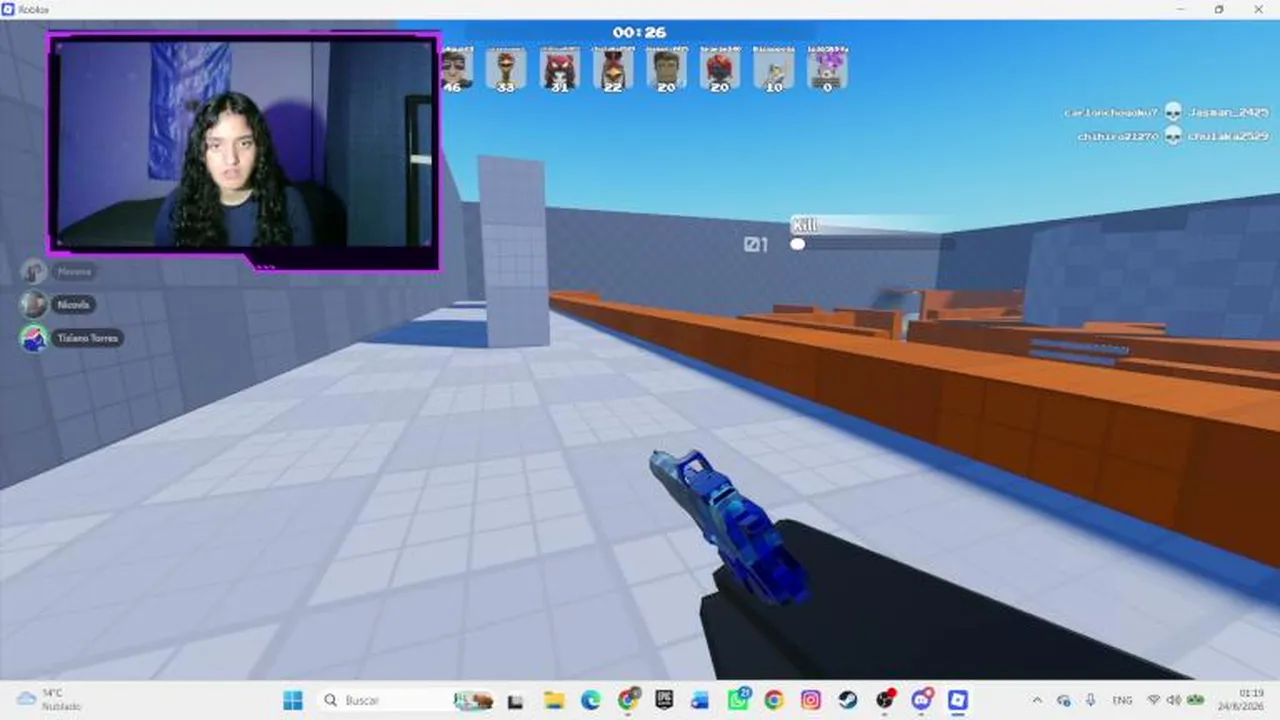Click the webcam overlay feed
Viewport: 1280px width, 720px height.
pos(244,143)
